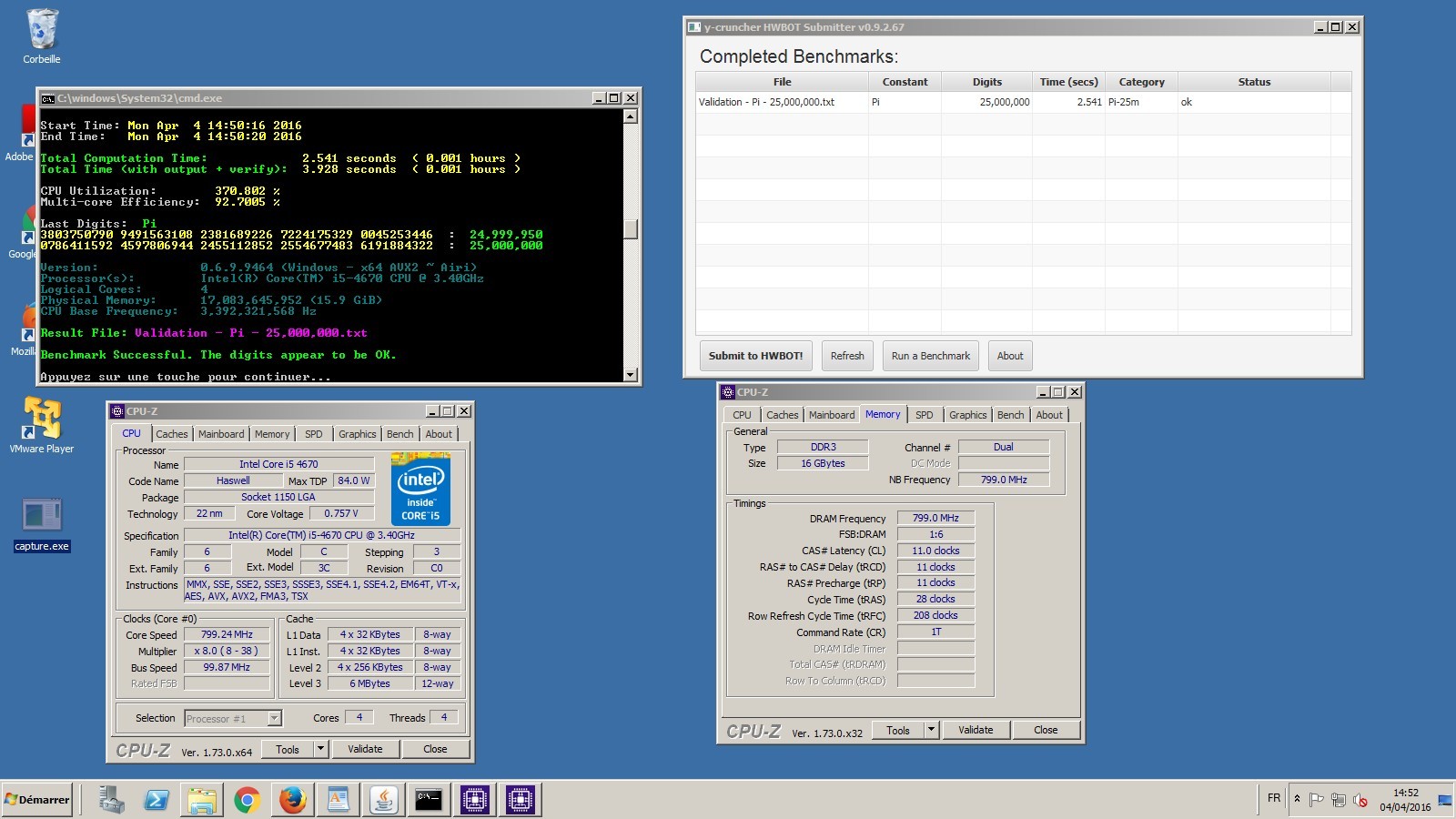Click the taskbar clock showing 14:52
Screen dimensions: 1456x819
point(1405,800)
